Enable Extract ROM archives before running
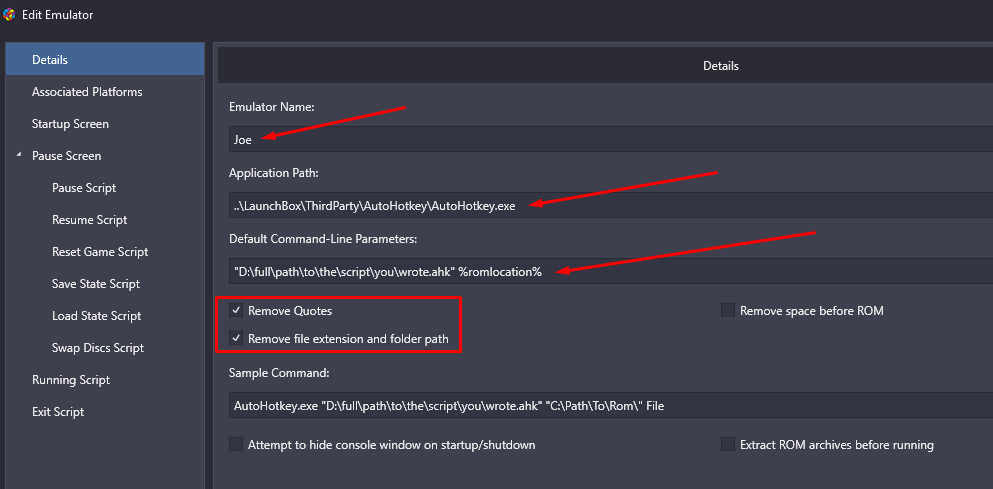Viewport: 993px width, 489px height. (728, 445)
